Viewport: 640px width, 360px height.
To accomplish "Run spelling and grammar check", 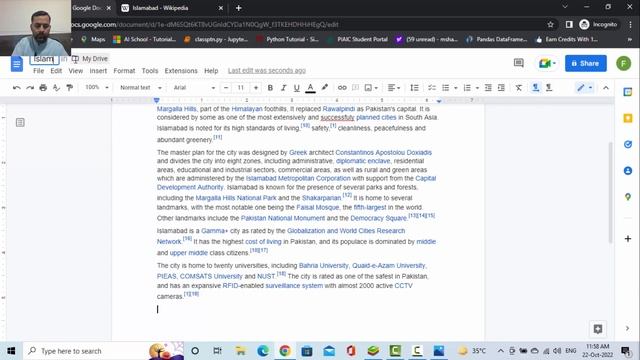I will 56,88.
